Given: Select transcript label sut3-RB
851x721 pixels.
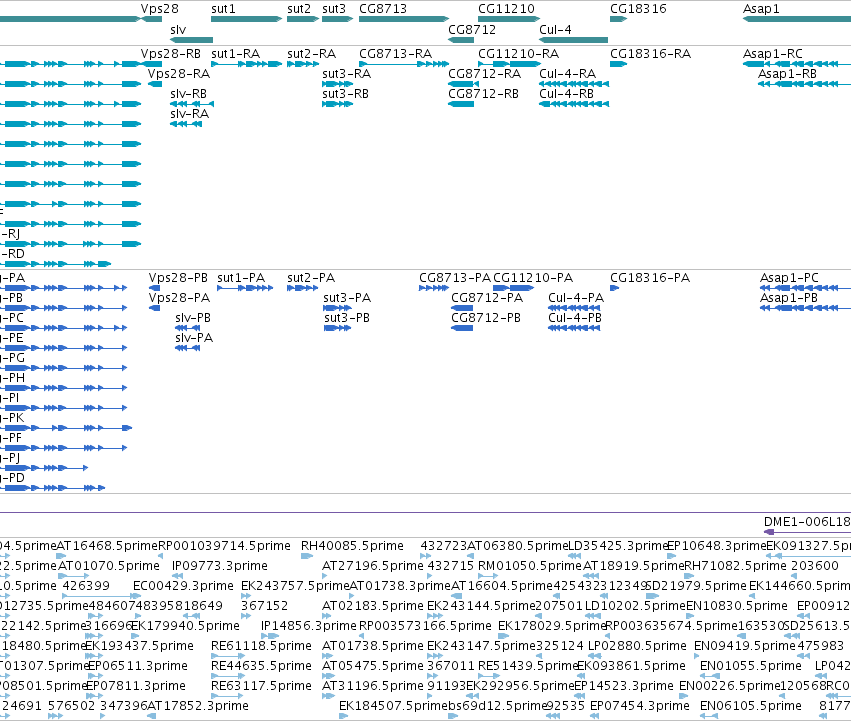Looking at the screenshot, I should click(346, 94).
